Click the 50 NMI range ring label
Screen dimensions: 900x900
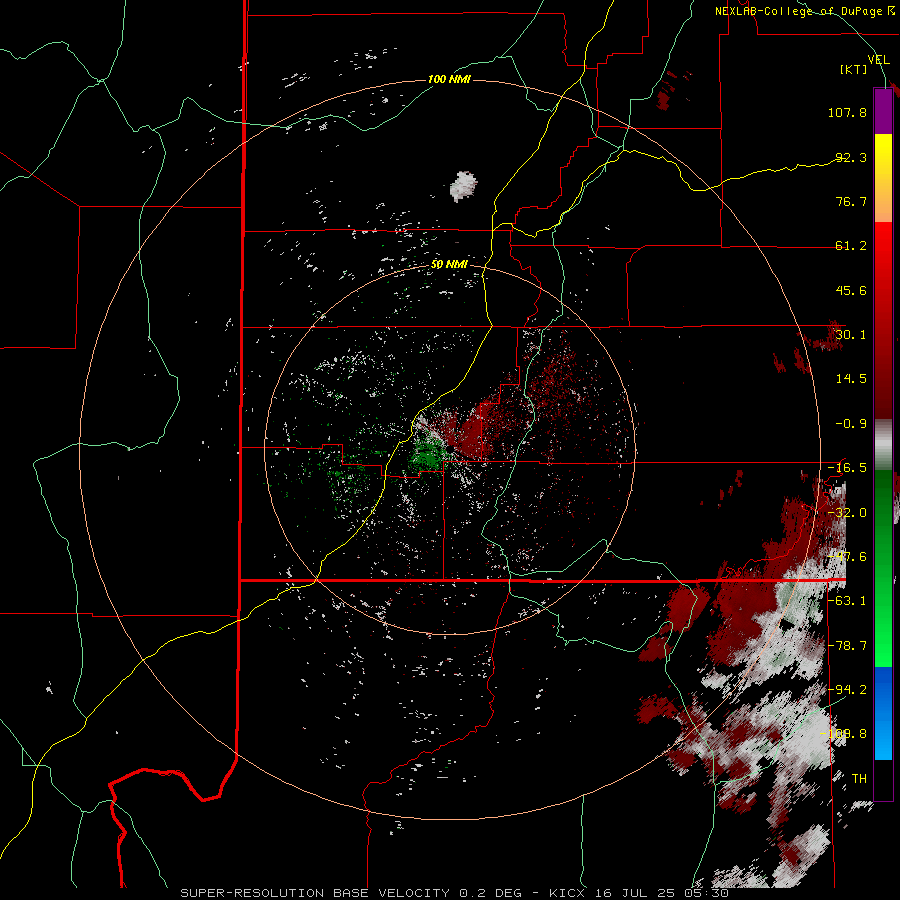(449, 265)
